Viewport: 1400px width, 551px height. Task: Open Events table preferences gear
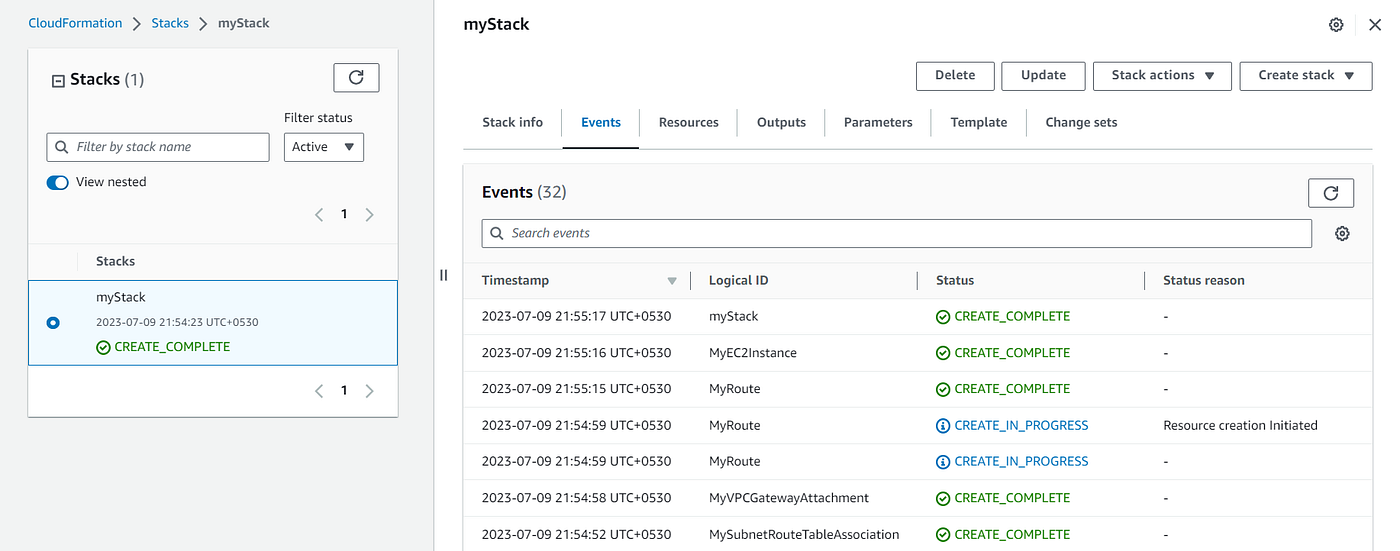point(1342,233)
